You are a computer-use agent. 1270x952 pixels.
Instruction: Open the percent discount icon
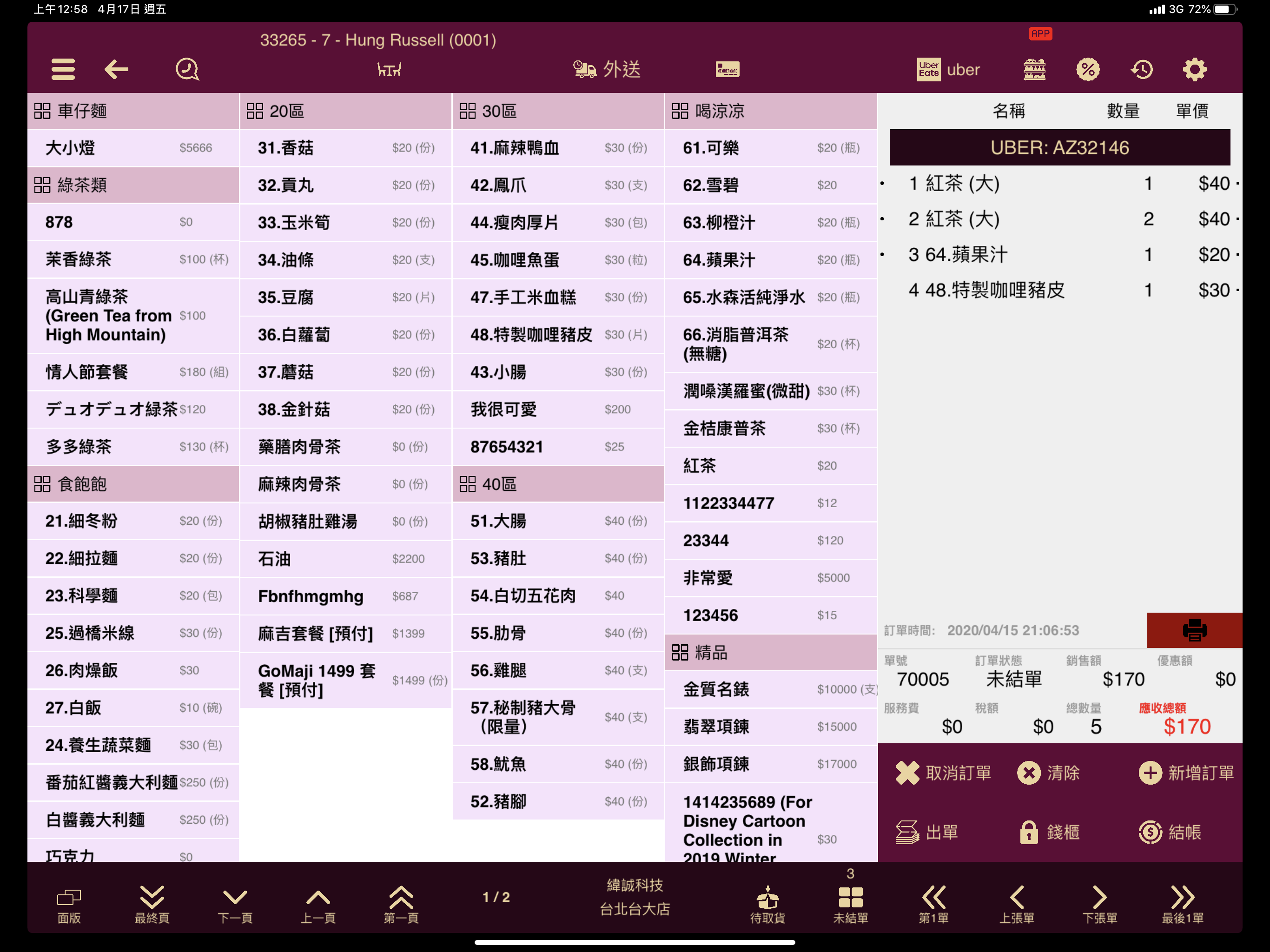1087,69
